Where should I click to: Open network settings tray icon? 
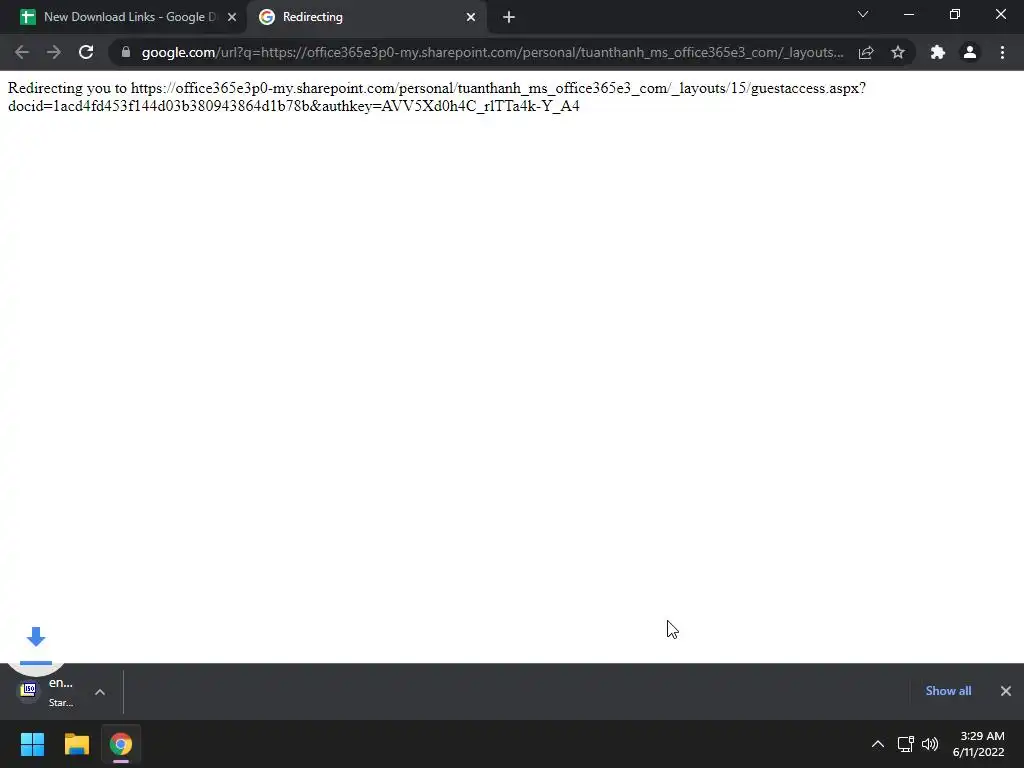coord(906,744)
